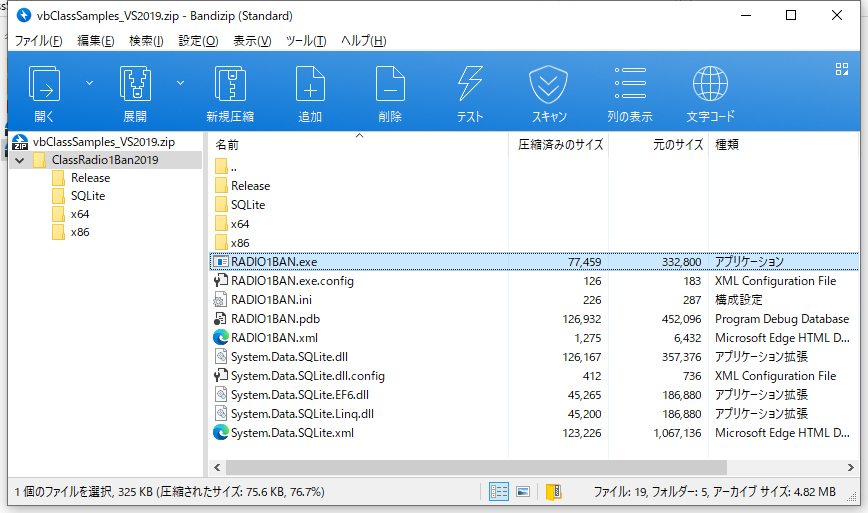The height and width of the screenshot is (513, 868).
Task: Click the RADIO1BAN.exe application icon
Action: (x=220, y=262)
